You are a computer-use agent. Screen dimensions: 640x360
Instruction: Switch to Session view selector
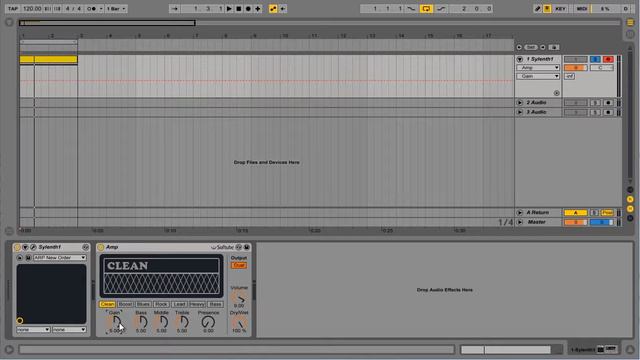pyautogui.click(x=630, y=34)
